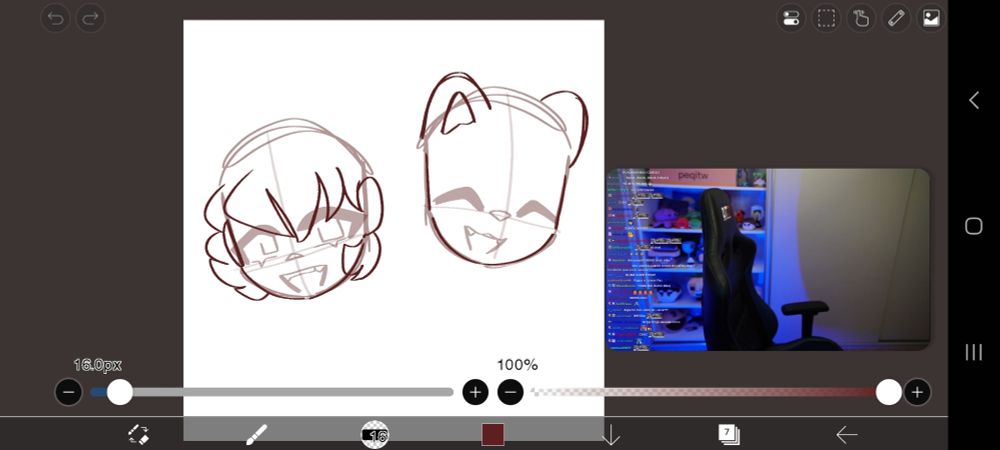Tap the webcam overlay video
The width and height of the screenshot is (1000, 450).
coord(768,259)
